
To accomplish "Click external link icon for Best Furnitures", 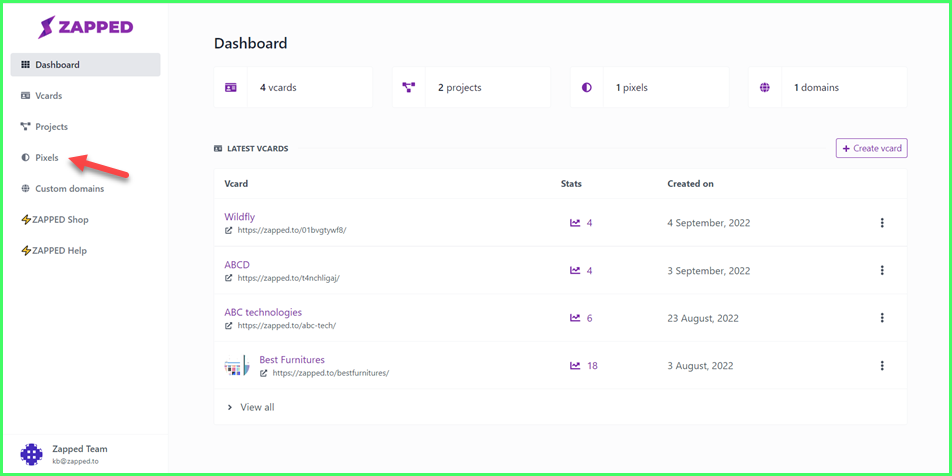I will 264,373.
